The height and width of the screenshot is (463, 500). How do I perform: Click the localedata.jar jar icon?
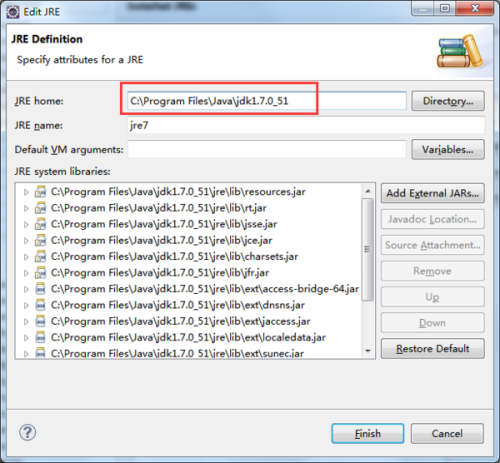tap(40, 337)
